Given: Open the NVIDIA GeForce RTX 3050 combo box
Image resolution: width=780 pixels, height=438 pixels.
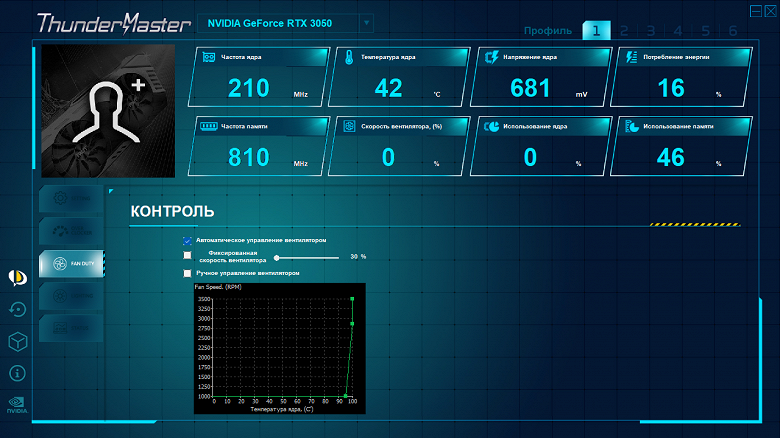Looking at the screenshot, I should [285, 23].
